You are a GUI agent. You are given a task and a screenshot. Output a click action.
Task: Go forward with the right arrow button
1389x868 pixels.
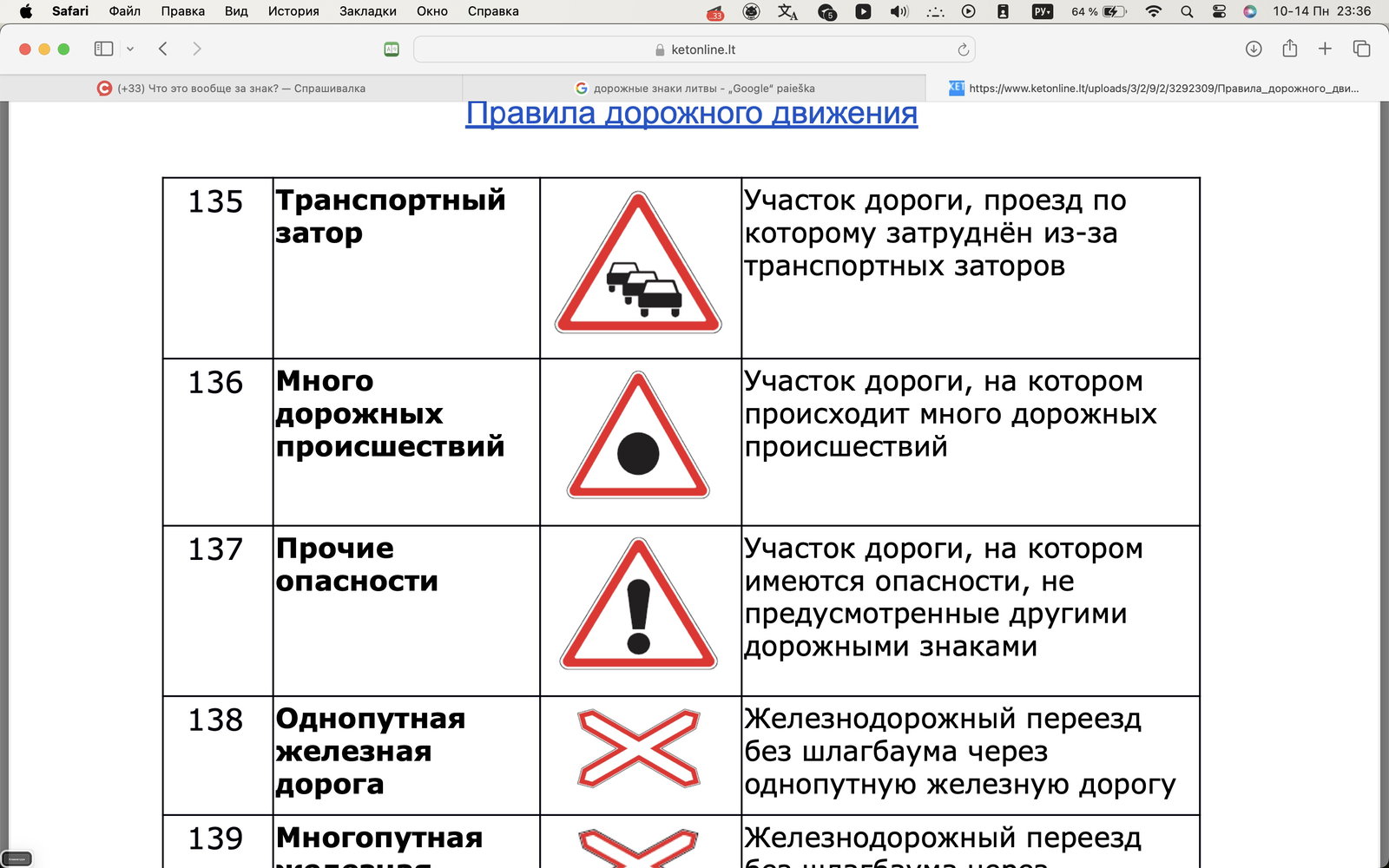point(197,49)
